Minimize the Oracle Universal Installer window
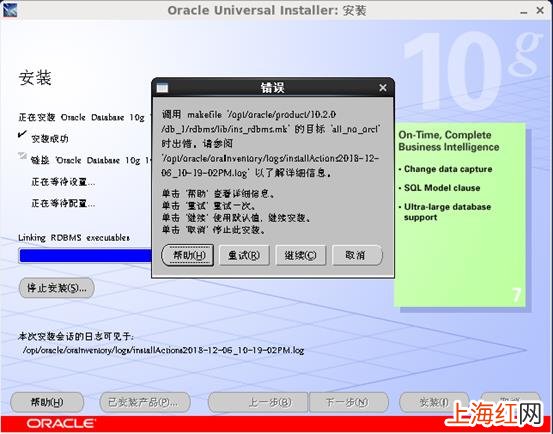Image resolution: width=553 pixels, height=434 pixels. (x=524, y=11)
